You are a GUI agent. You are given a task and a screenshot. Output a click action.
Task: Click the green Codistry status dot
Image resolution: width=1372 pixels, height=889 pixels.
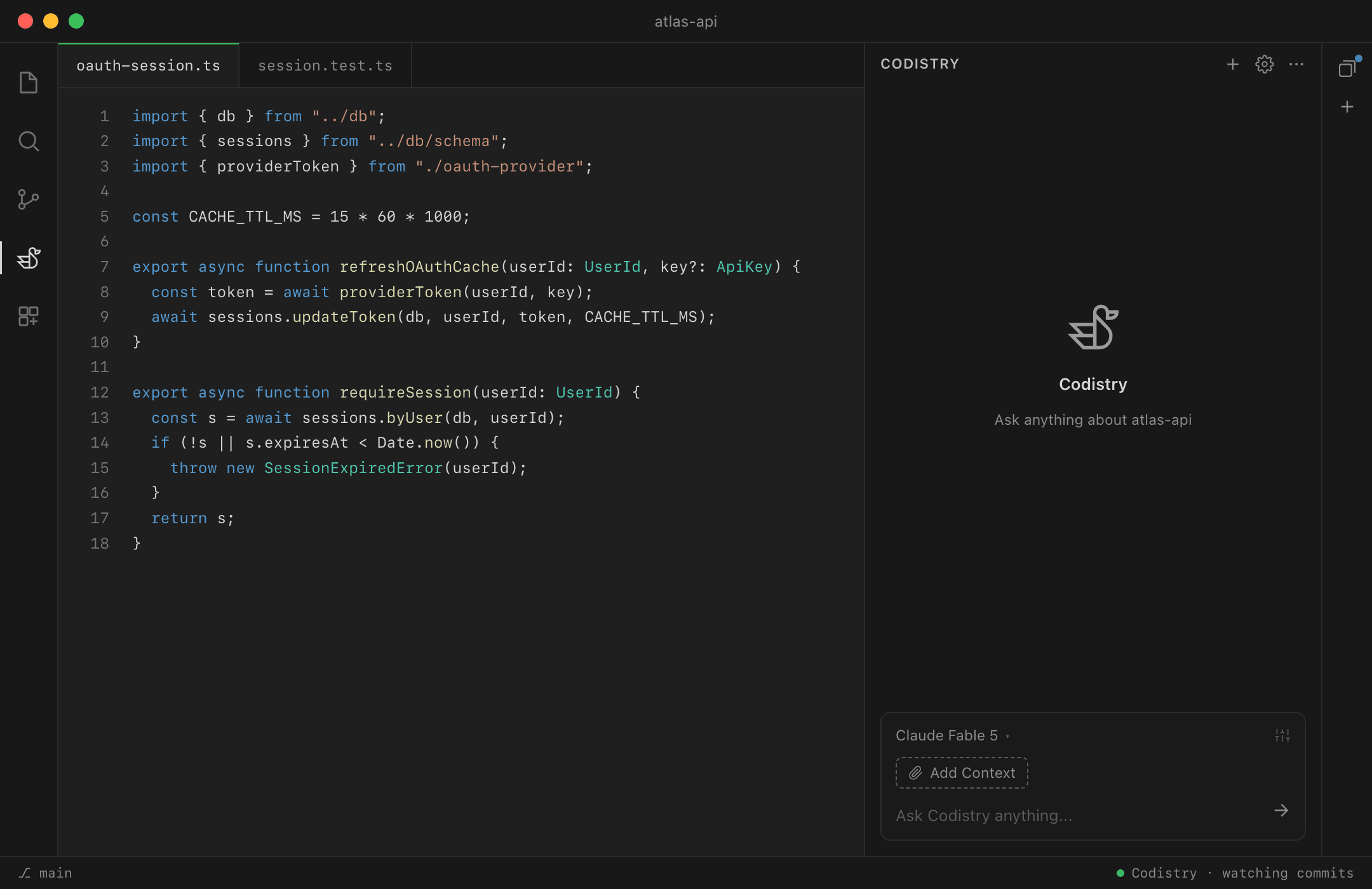click(x=1120, y=873)
